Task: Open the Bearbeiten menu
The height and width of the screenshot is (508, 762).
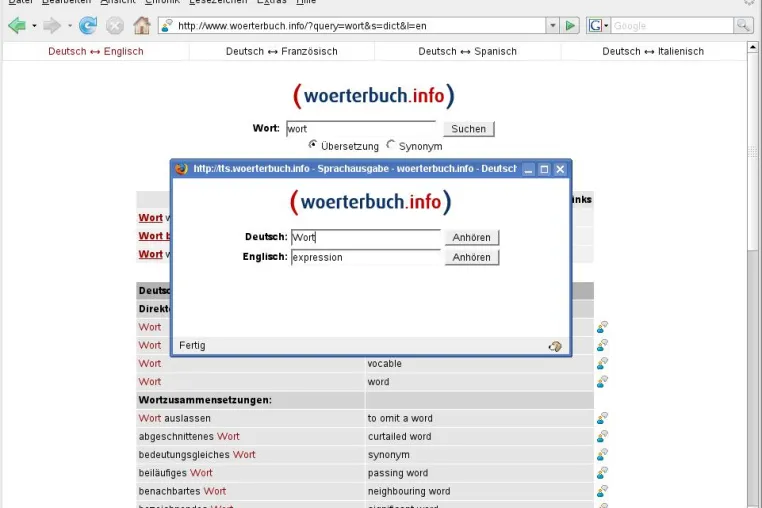Action: (x=66, y=2)
